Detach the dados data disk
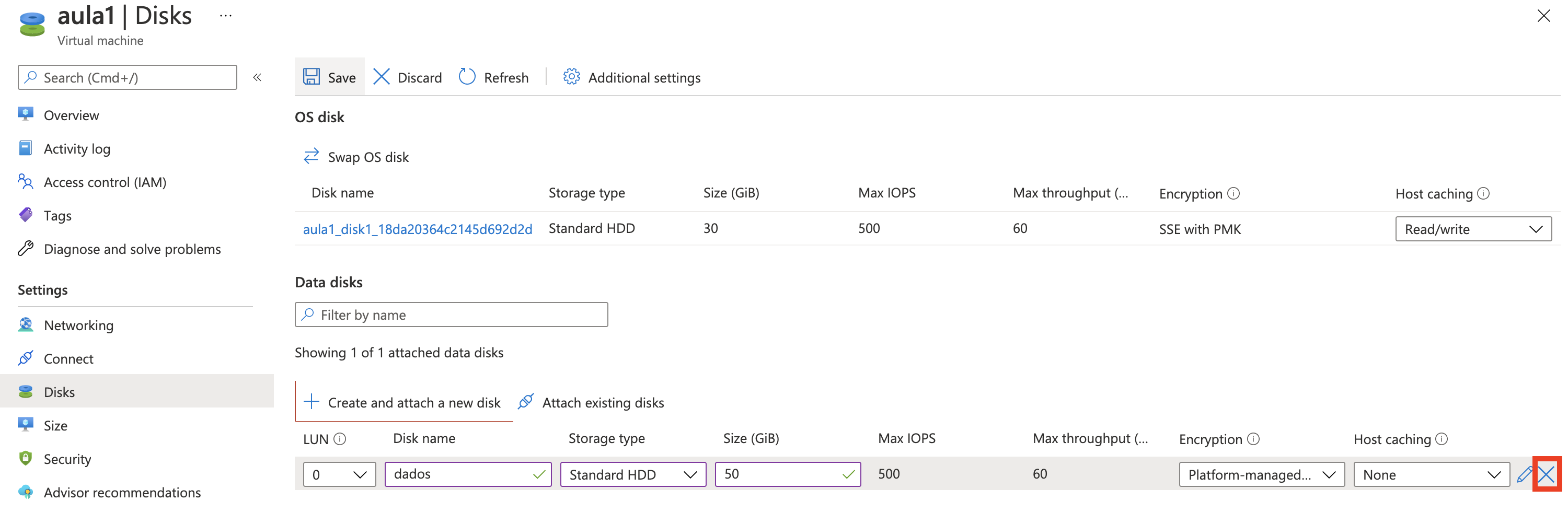 1546,474
